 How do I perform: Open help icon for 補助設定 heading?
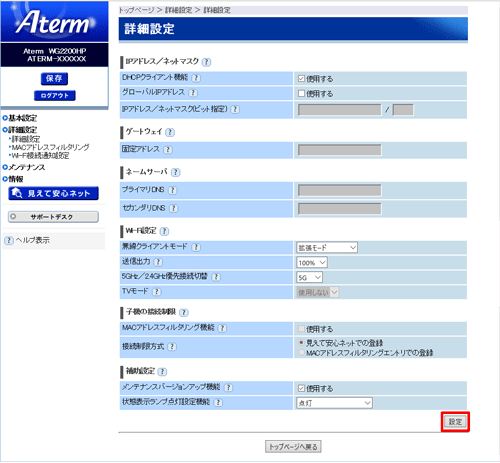[x=162, y=372]
